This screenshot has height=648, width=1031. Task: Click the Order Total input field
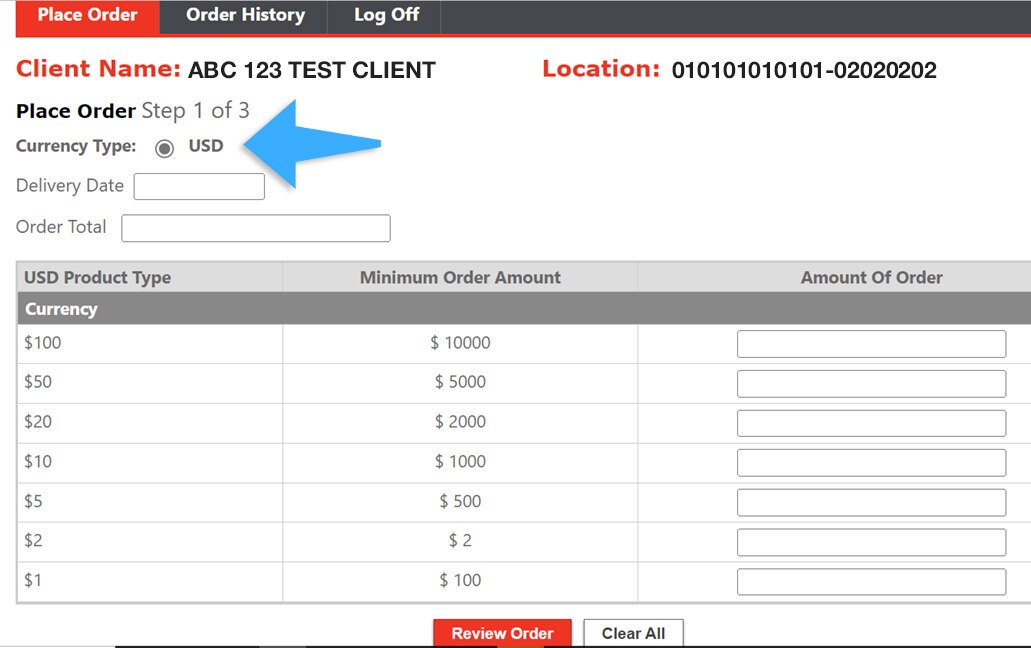click(255, 228)
